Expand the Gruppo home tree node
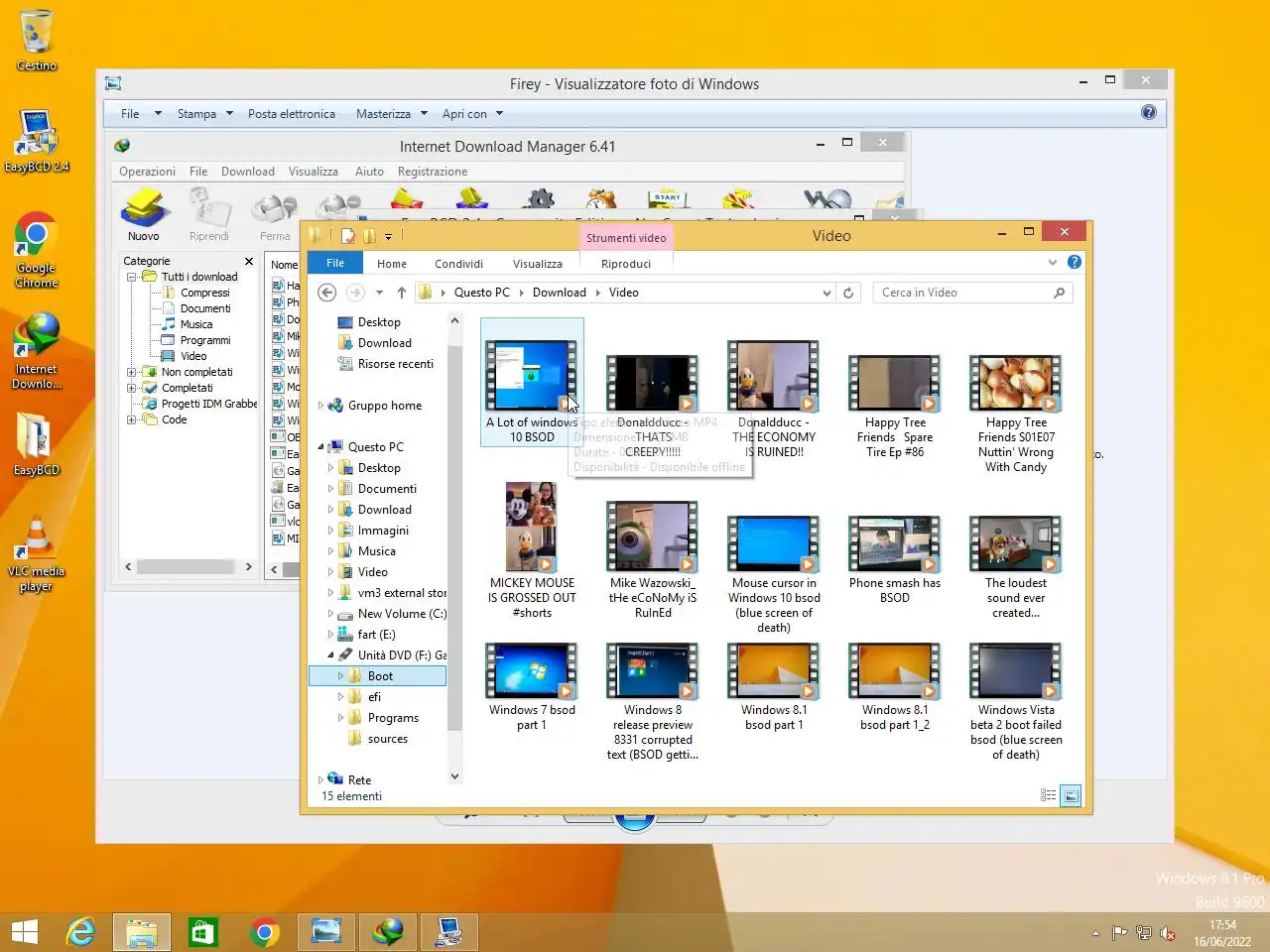This screenshot has height=952, width=1270. [x=320, y=406]
